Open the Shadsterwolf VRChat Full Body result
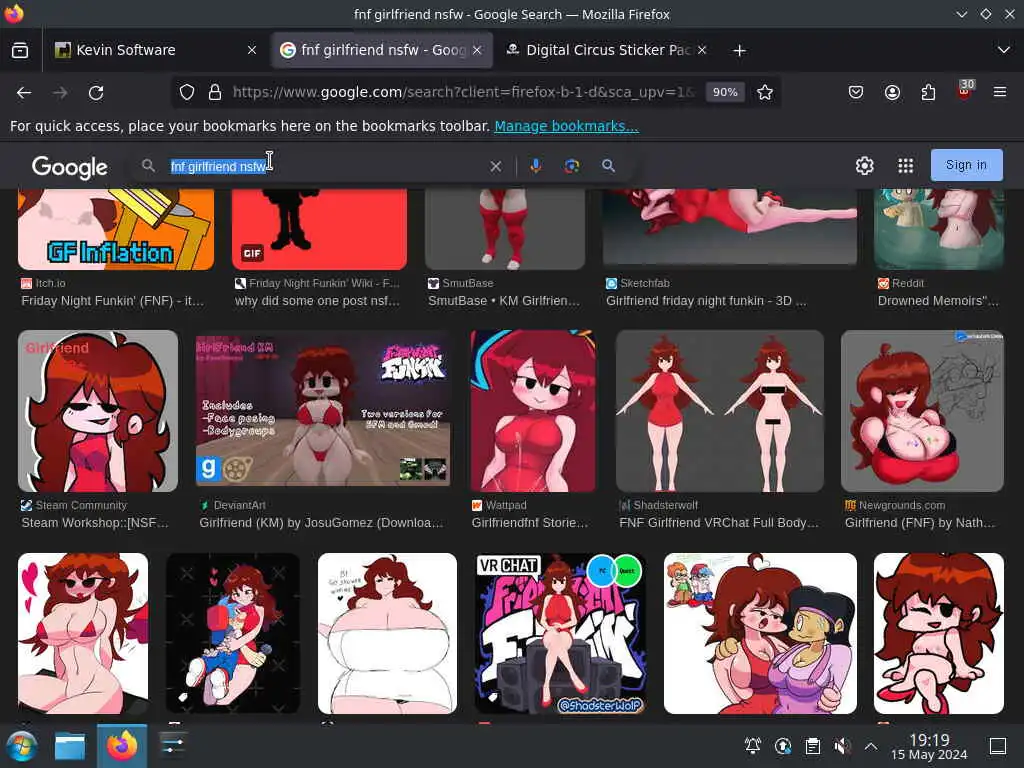The width and height of the screenshot is (1024, 768). (x=718, y=523)
